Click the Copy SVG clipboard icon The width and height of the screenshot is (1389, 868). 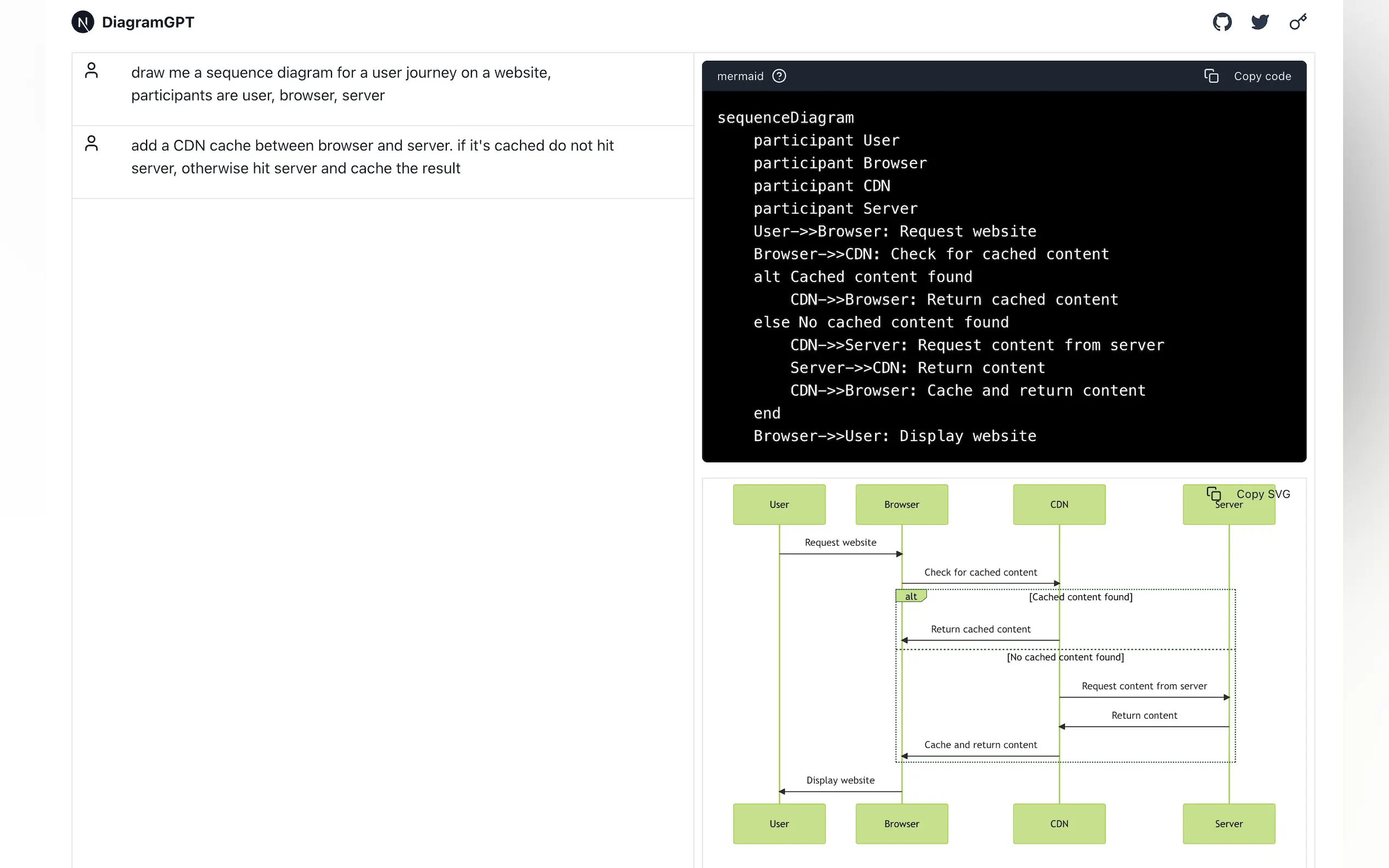1213,494
